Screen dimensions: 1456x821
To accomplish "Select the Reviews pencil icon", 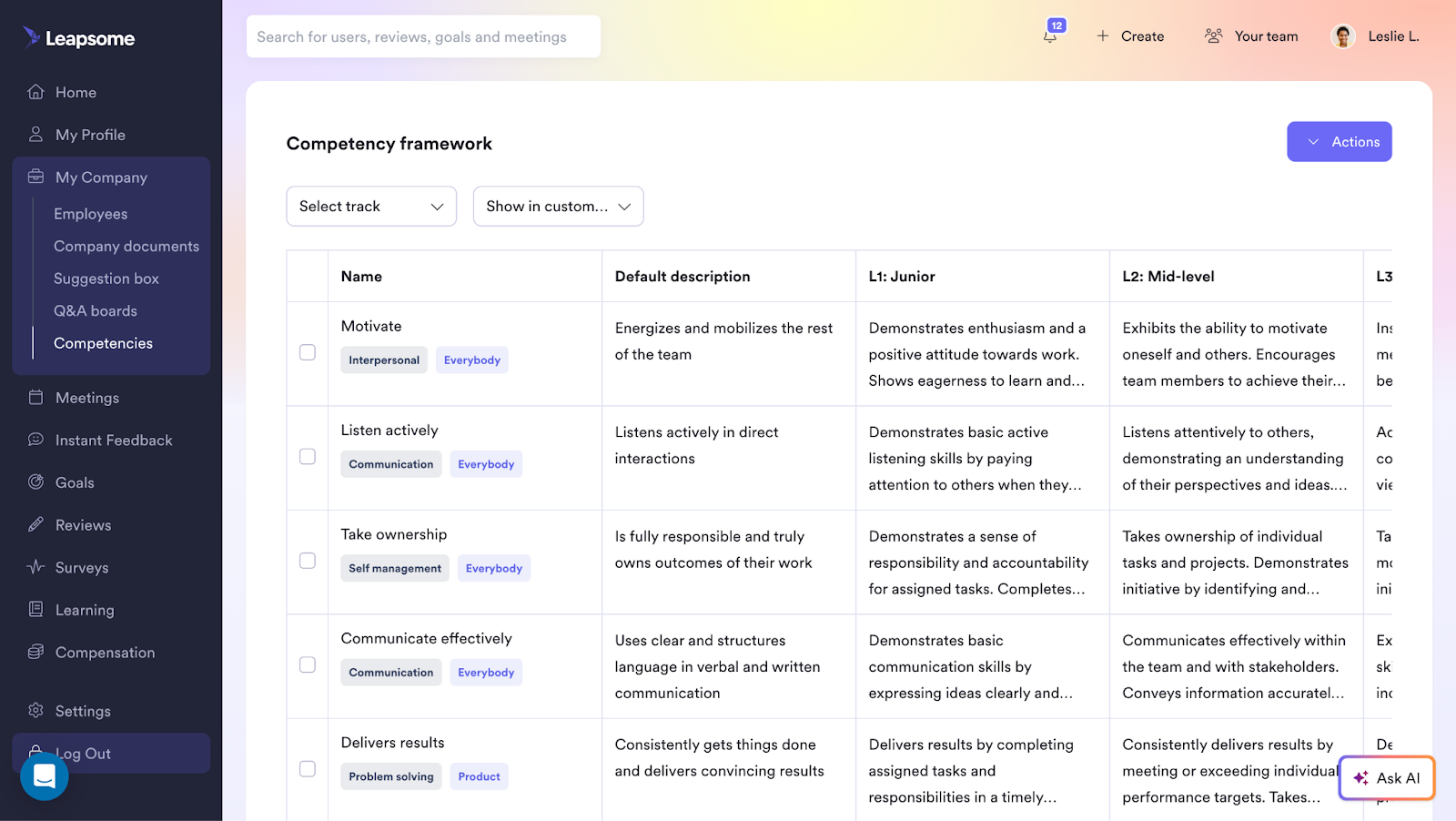I will (35, 524).
